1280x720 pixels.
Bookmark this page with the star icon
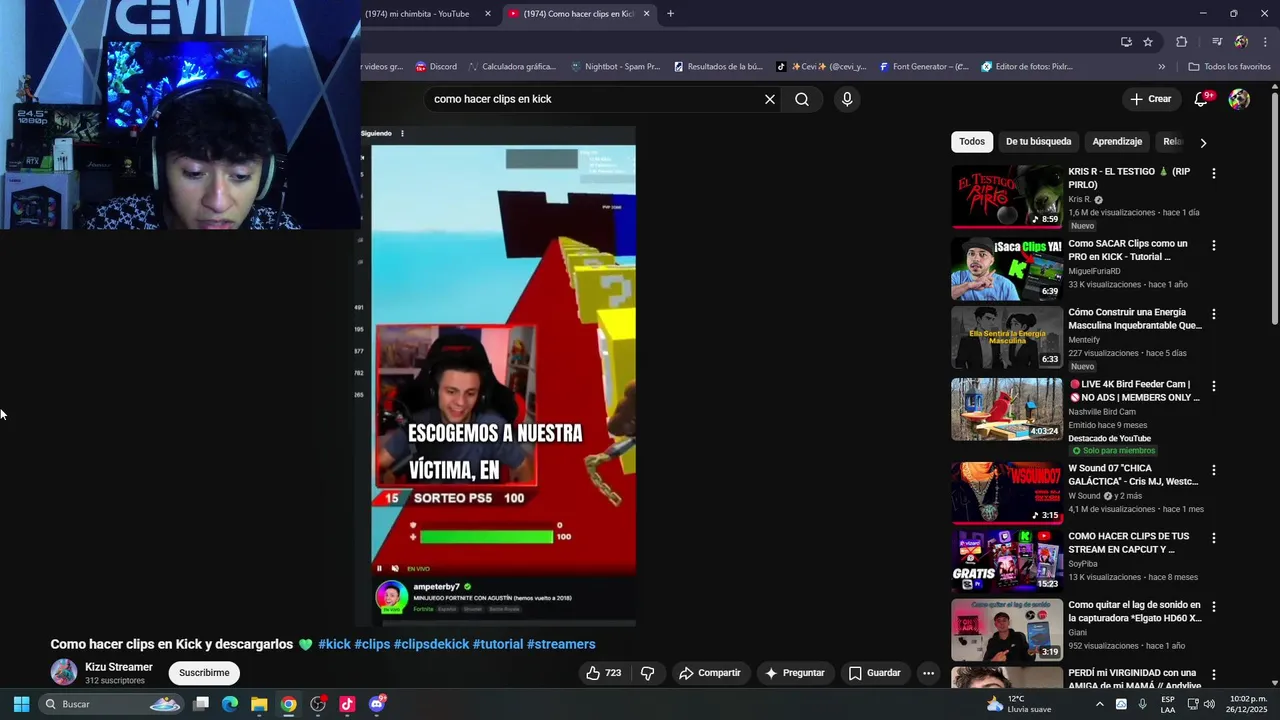(1148, 42)
